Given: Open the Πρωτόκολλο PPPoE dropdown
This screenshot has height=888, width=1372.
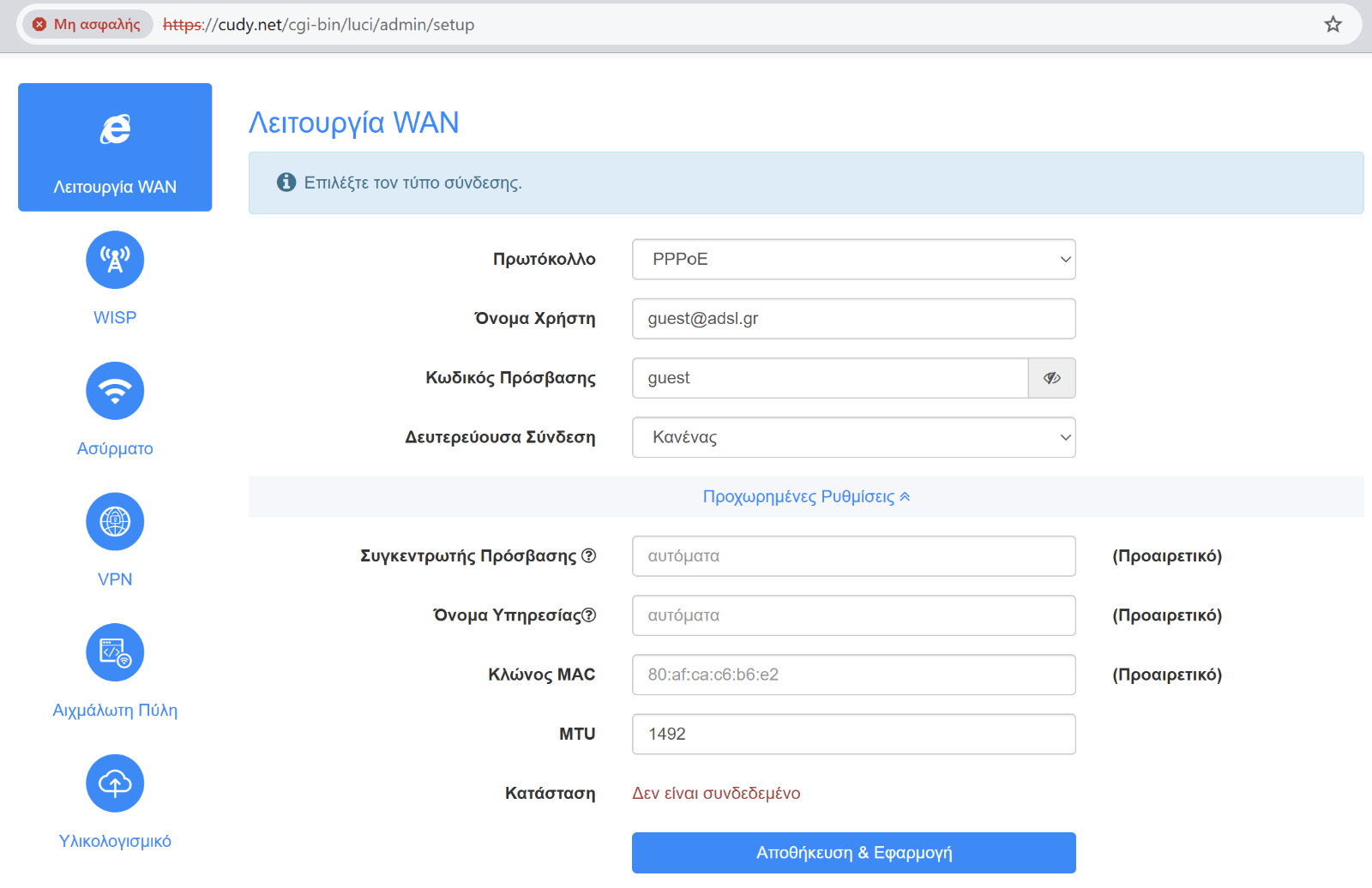Looking at the screenshot, I should (853, 260).
